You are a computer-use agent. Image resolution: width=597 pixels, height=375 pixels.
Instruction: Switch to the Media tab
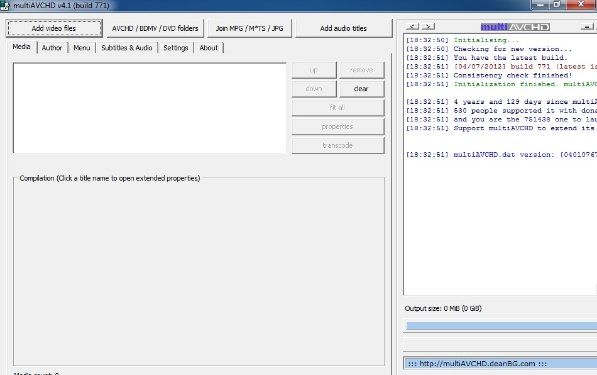click(21, 47)
